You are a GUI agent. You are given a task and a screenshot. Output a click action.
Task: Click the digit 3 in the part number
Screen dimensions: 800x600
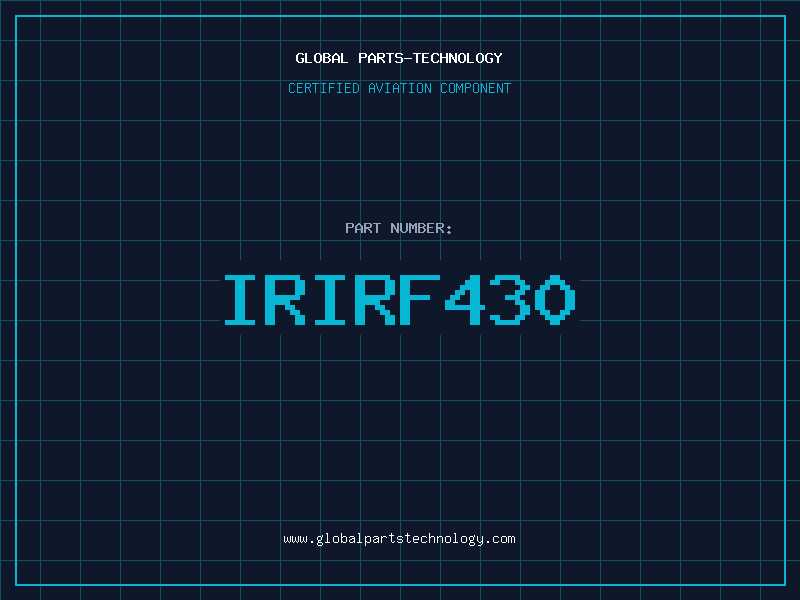point(511,300)
